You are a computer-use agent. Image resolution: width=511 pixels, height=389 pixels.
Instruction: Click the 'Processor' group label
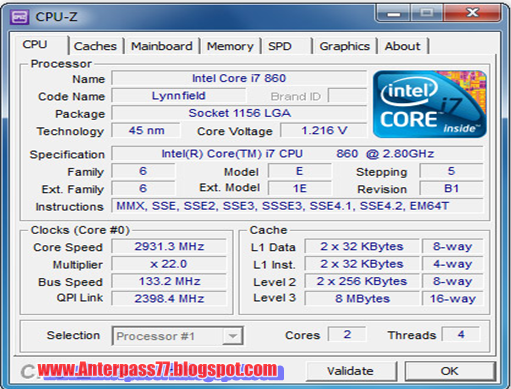tap(61, 64)
